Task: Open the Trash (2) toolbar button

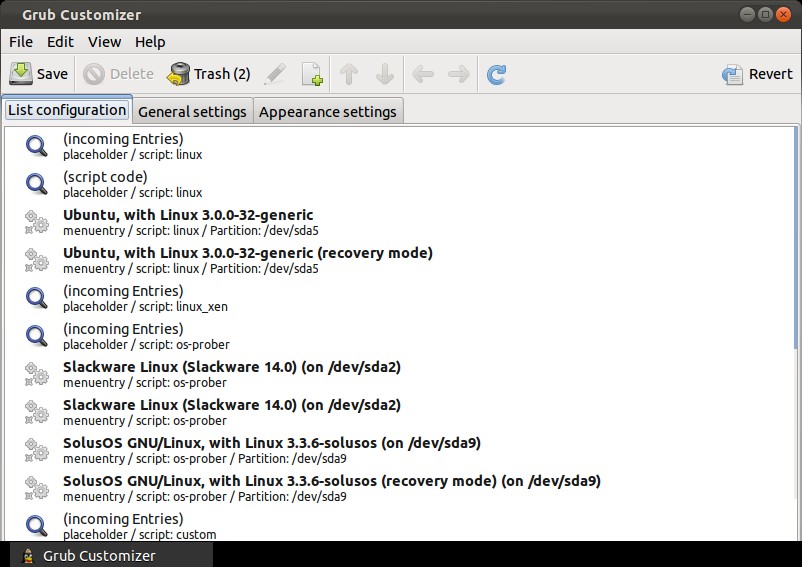Action: pyautogui.click(x=209, y=74)
